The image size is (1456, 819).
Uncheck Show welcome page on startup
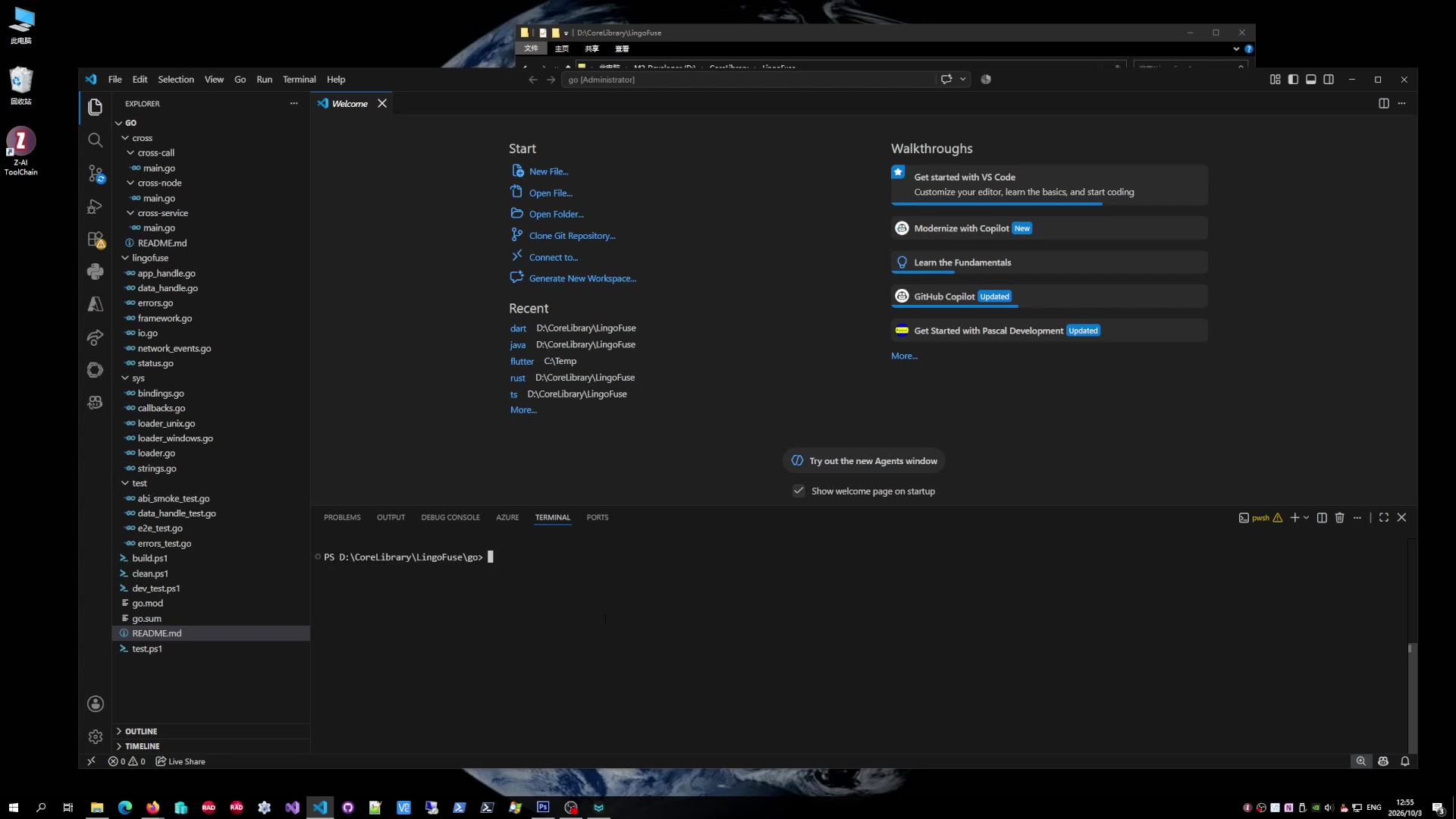click(x=799, y=491)
